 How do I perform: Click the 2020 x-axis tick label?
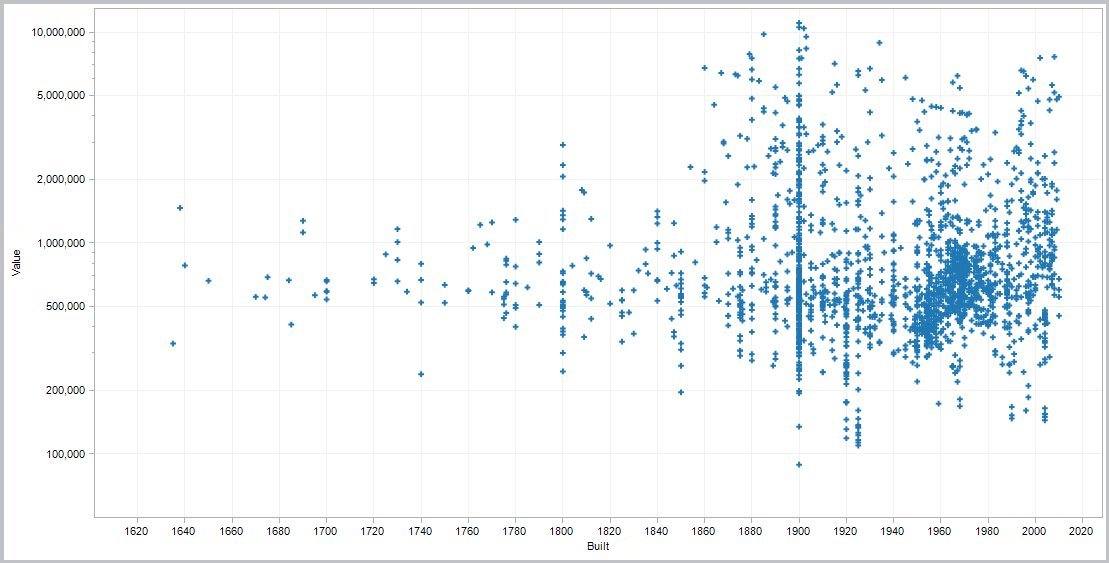point(1083,530)
